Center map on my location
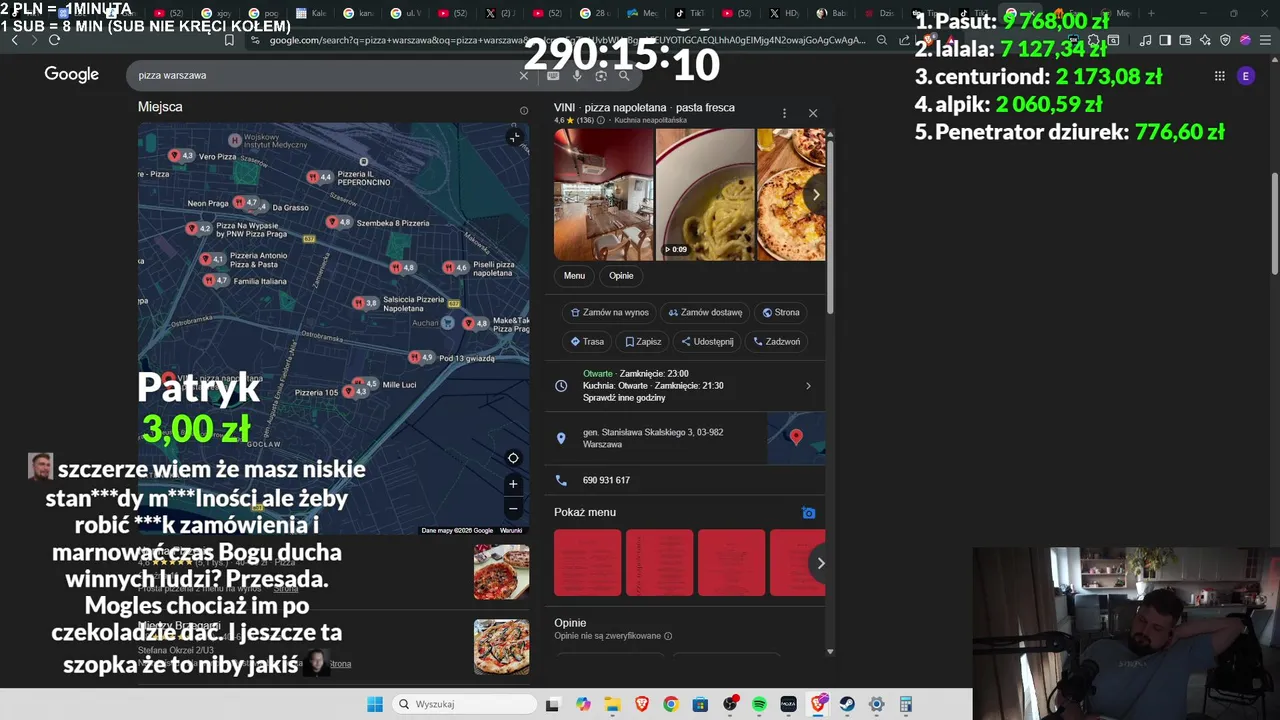1280x720 pixels. (513, 458)
